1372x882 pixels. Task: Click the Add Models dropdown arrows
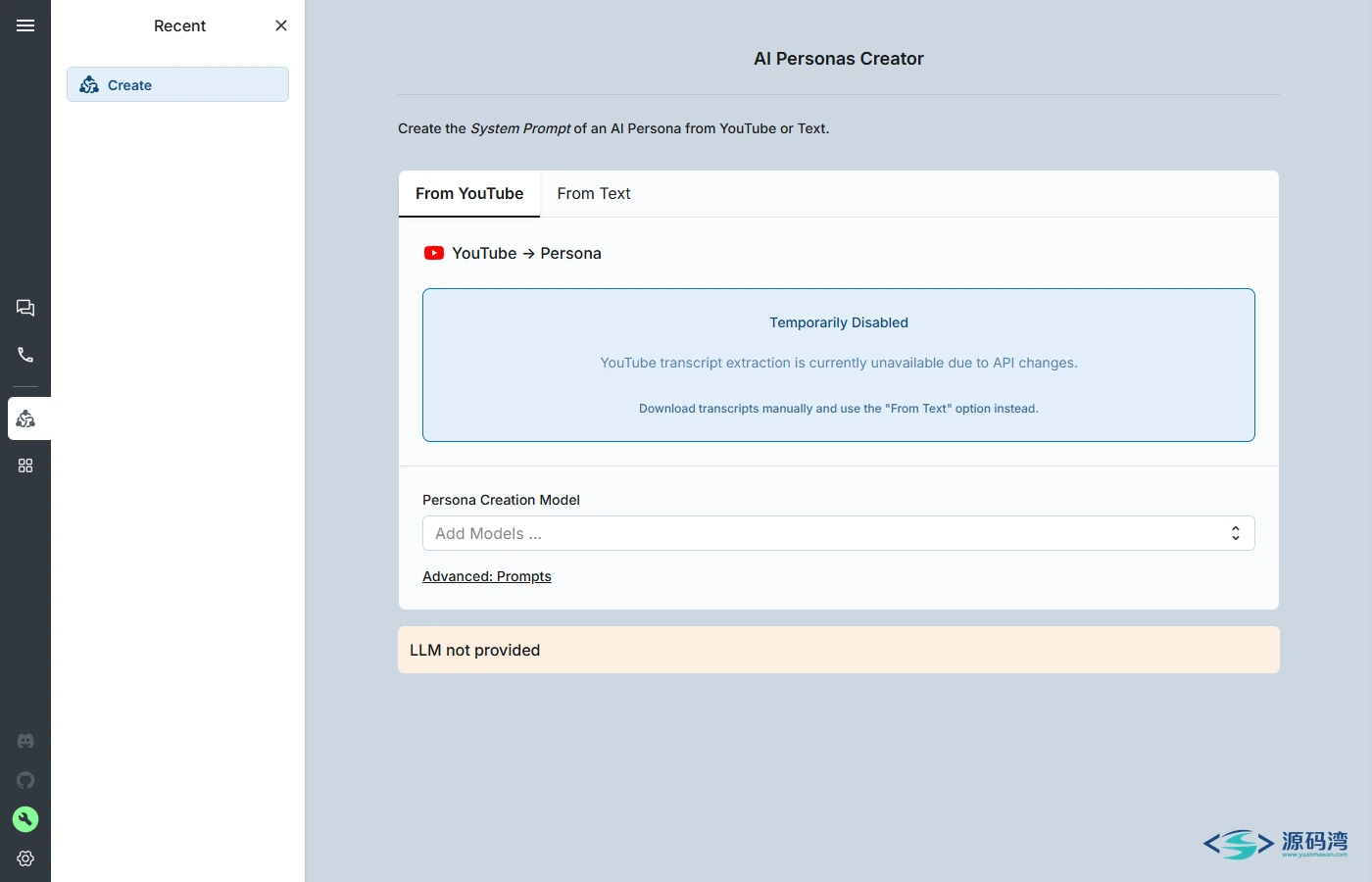[x=1236, y=533]
